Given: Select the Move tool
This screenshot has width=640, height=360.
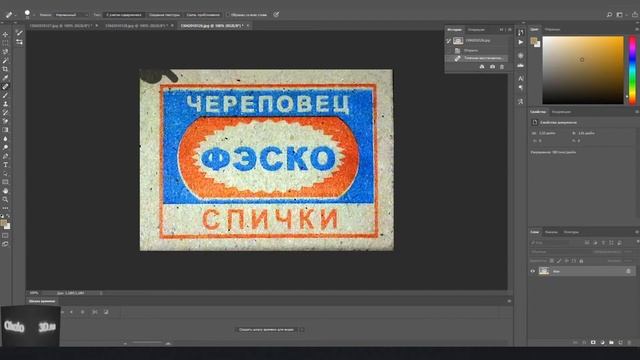Looking at the screenshot, I should [x=5, y=35].
